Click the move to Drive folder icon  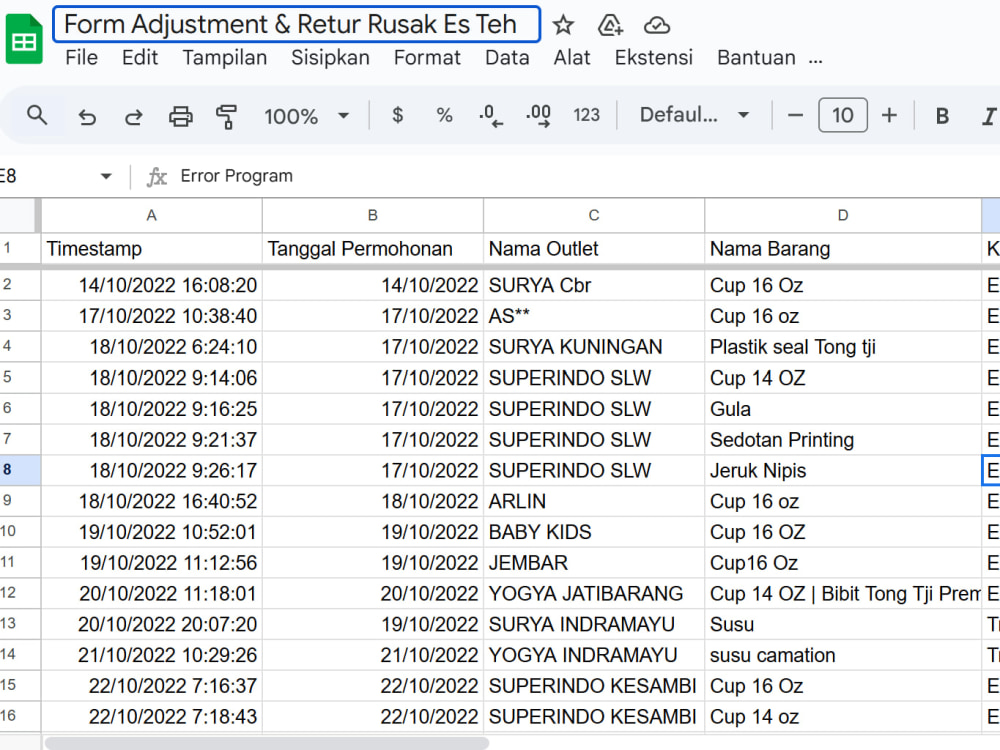pyautogui.click(x=610, y=26)
